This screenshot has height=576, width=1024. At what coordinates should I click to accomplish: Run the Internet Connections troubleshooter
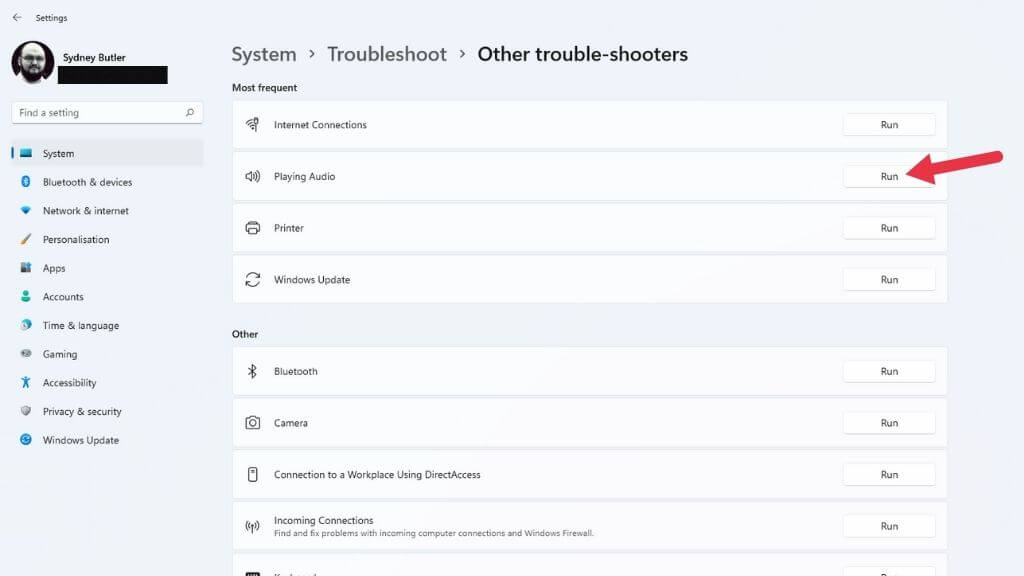tap(888, 125)
